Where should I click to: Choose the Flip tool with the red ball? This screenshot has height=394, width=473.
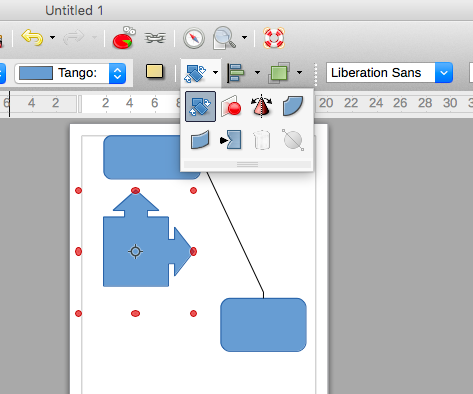(231, 107)
